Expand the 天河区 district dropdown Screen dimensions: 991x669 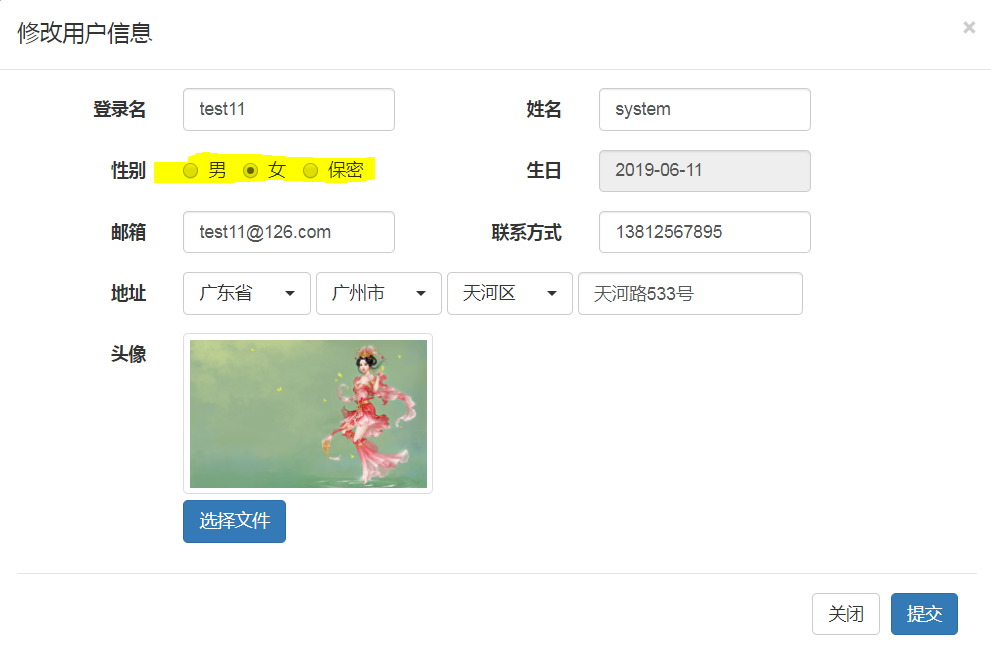tap(509, 293)
